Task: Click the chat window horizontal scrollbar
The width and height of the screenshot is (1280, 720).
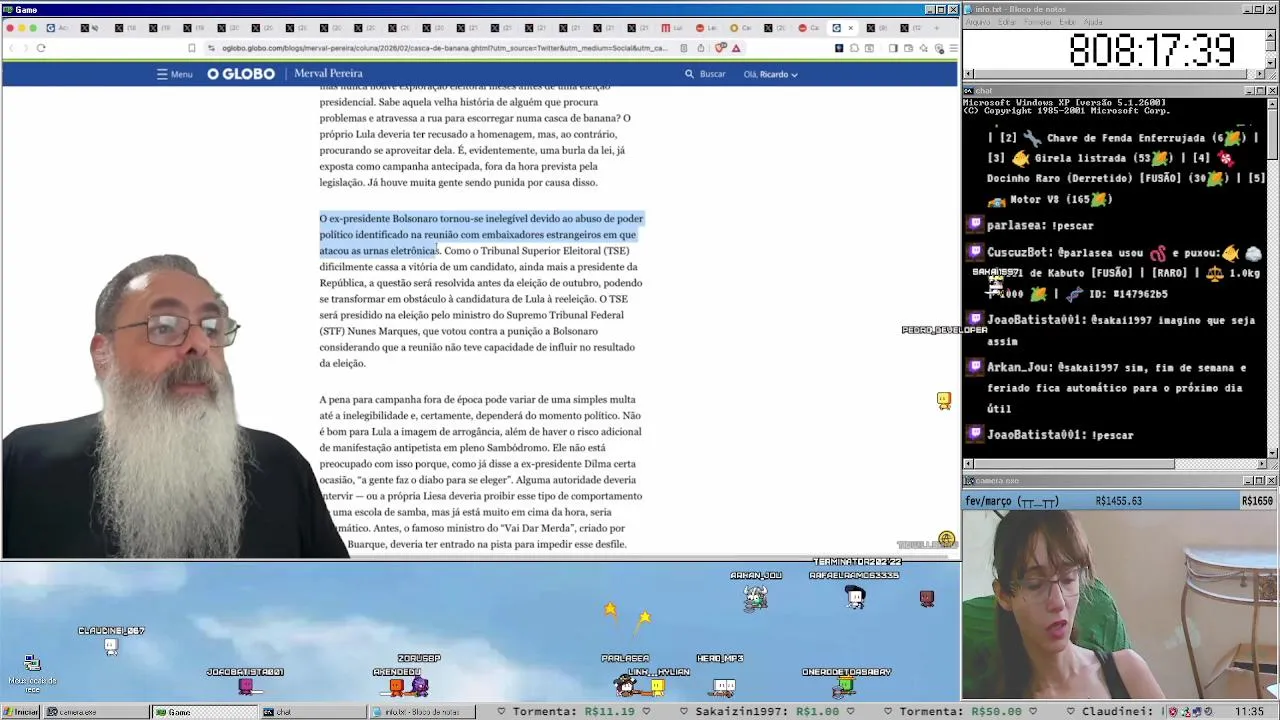Action: click(1115, 464)
